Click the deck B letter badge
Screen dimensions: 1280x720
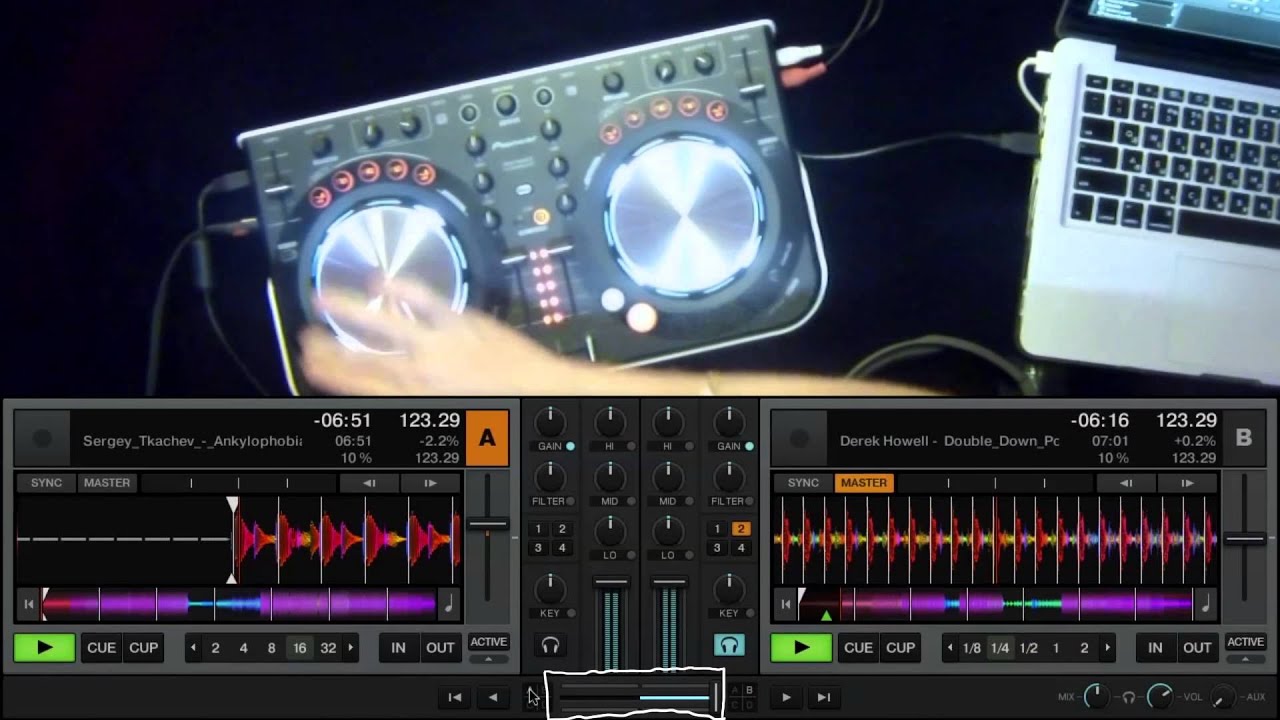tap(1244, 438)
